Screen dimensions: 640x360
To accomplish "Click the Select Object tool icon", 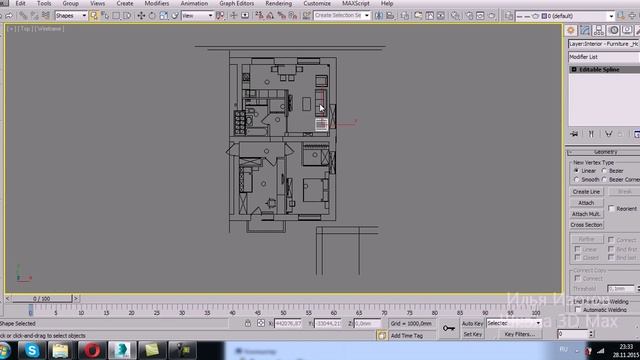I will 94,16.
